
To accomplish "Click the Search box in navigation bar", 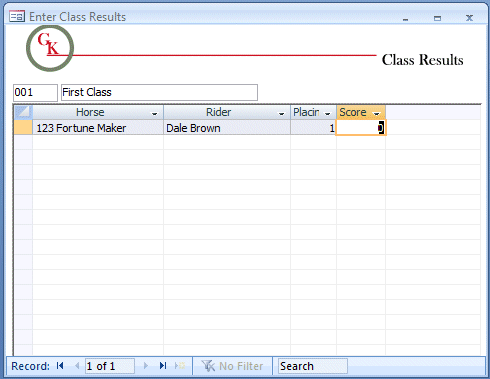I will pos(313,366).
